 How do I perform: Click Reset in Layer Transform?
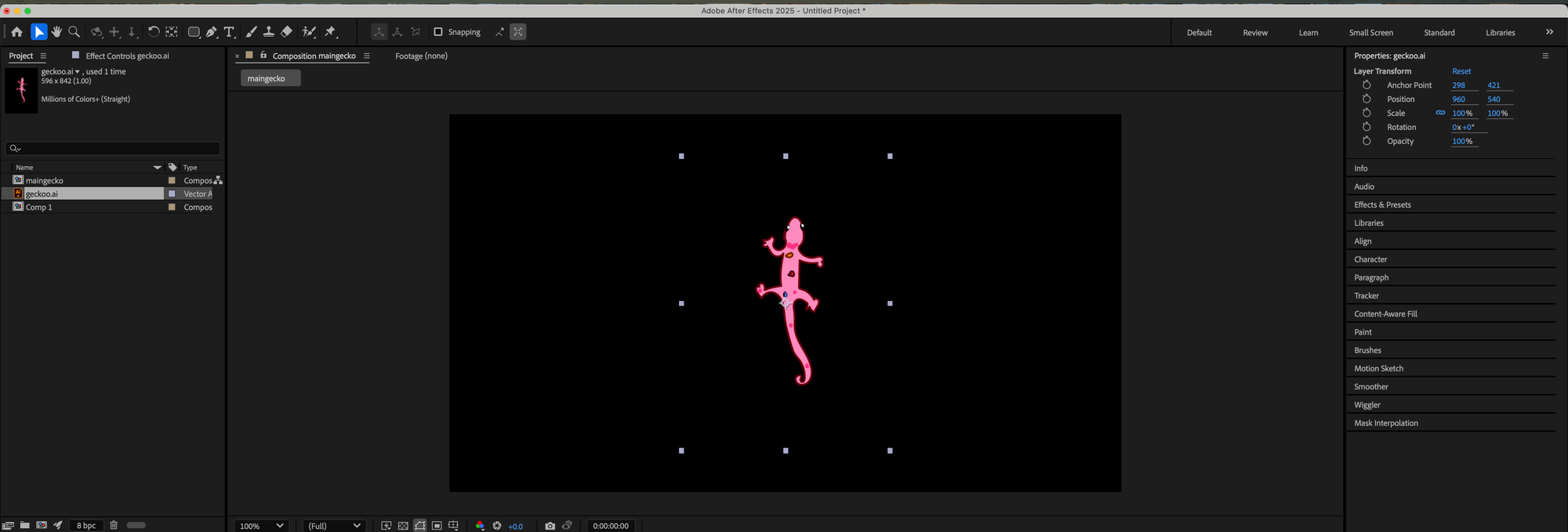click(1461, 71)
